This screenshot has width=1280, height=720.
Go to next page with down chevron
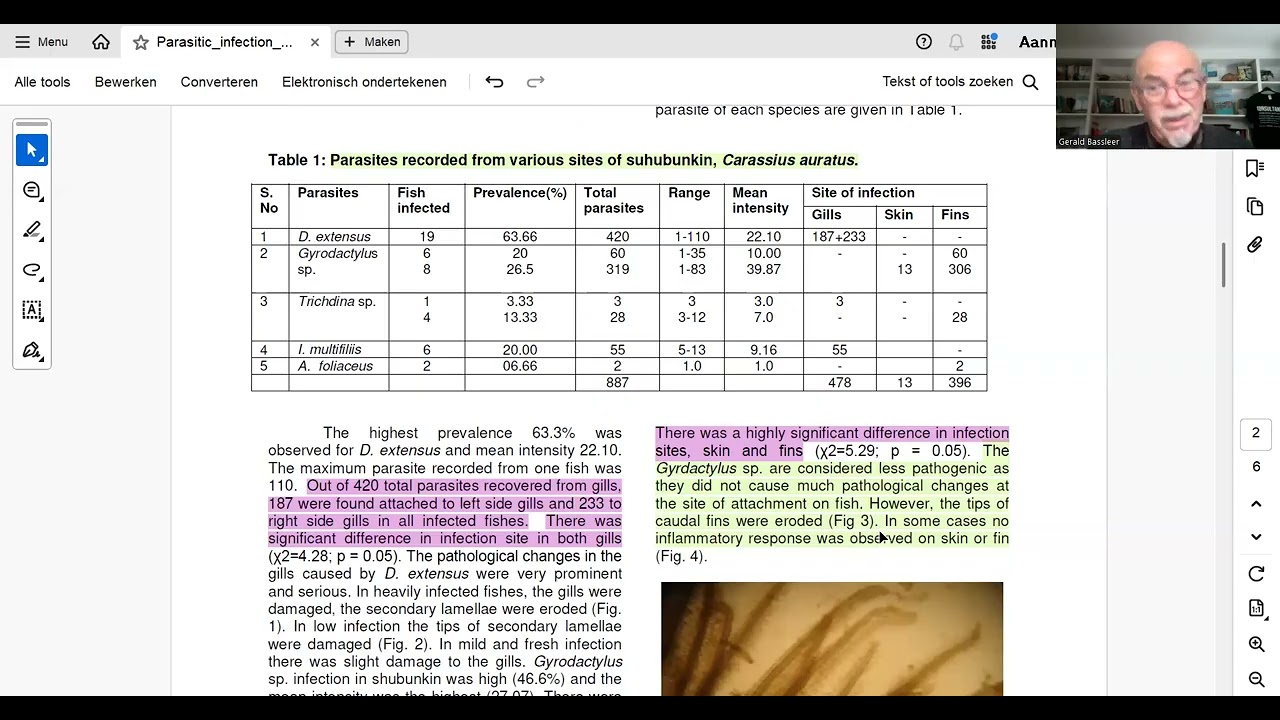point(1256,537)
